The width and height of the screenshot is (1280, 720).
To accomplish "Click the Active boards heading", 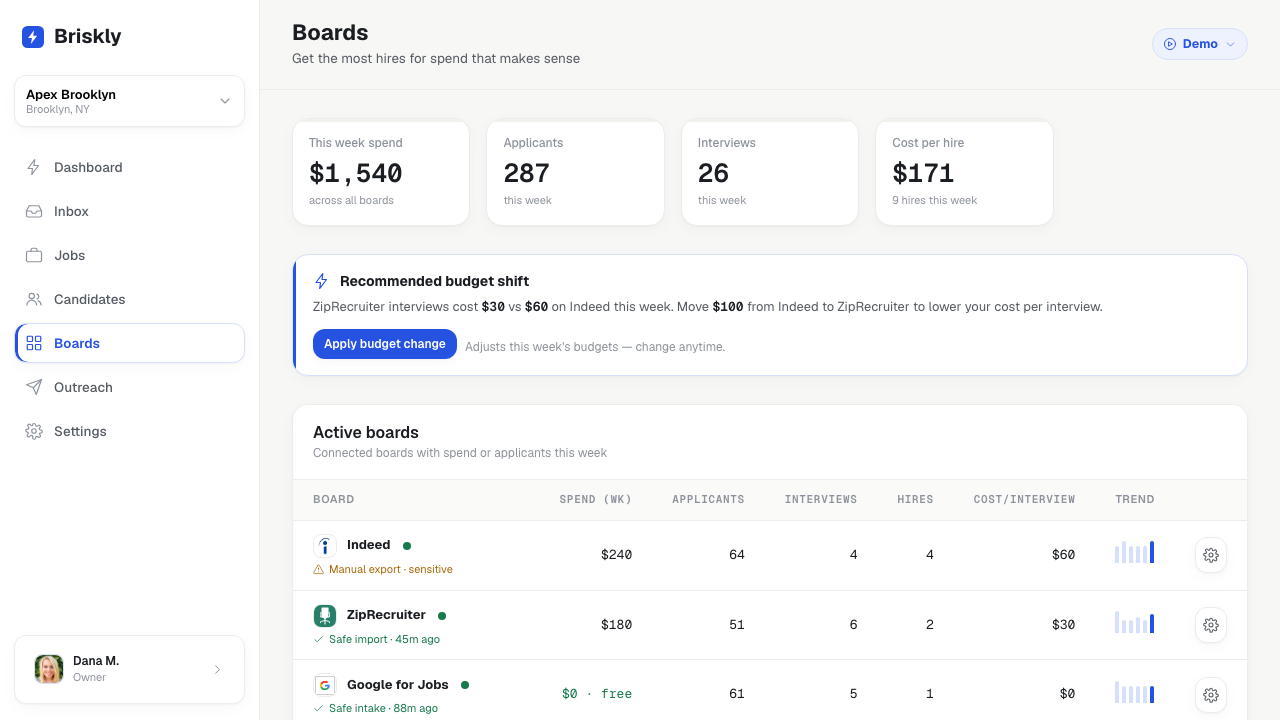I will 366,432.
